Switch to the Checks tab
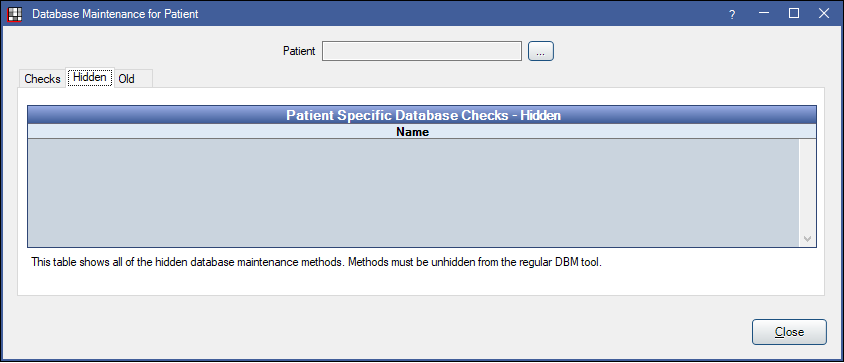Screen dimensions: 844x363 click(x=43, y=79)
